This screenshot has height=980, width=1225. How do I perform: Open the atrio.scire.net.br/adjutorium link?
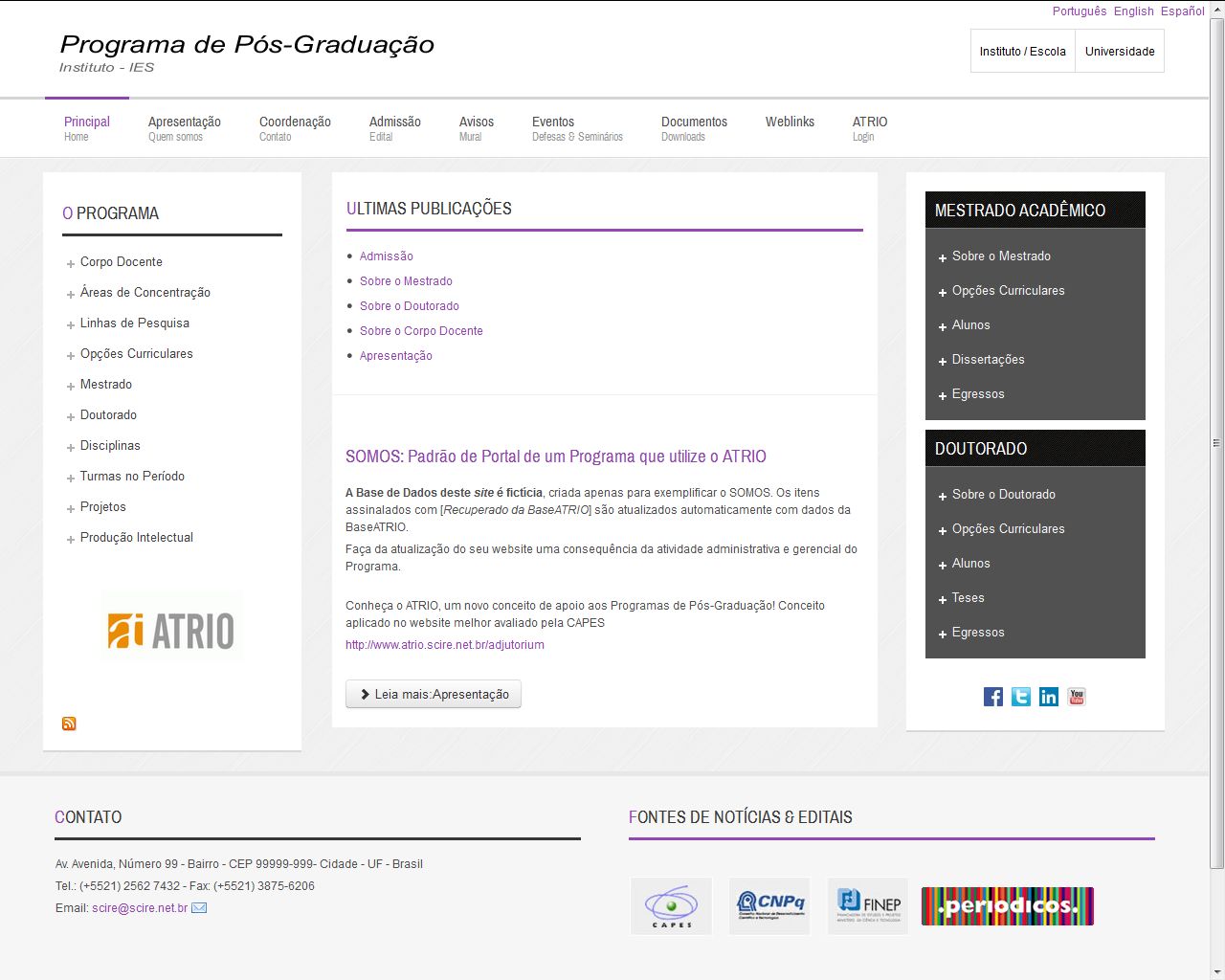click(445, 645)
